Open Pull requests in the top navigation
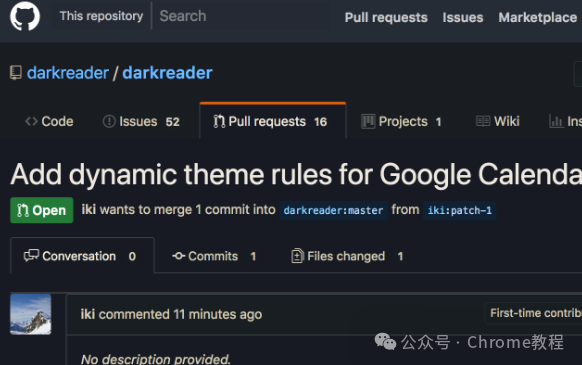This screenshot has width=582, height=365. click(x=386, y=17)
